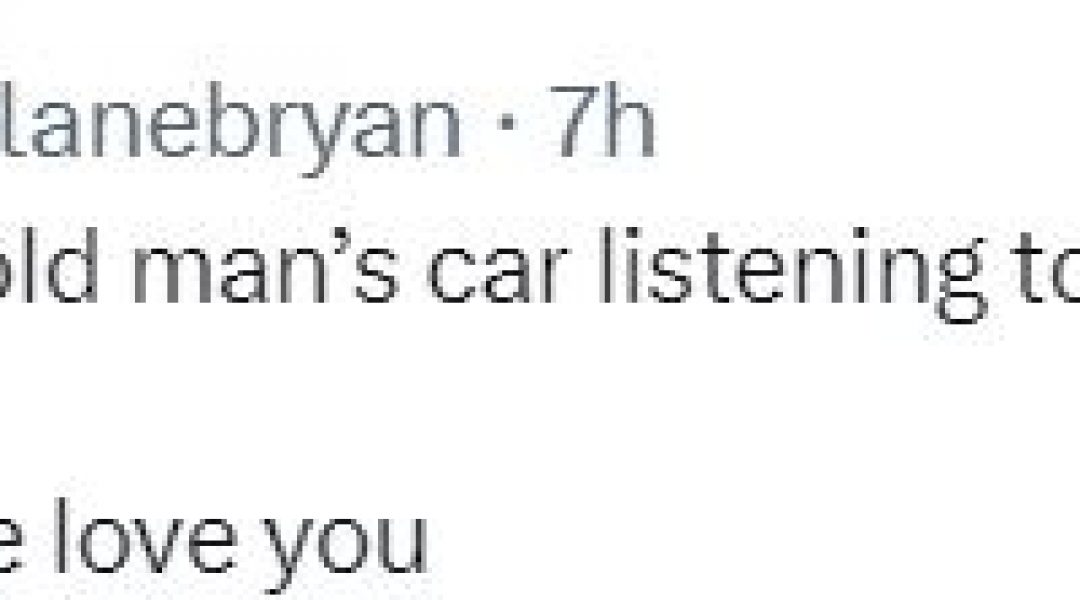Screen dimensions: 1080x600
Task: Click the letter "h" in the 7h timestamp
Action: (628, 123)
